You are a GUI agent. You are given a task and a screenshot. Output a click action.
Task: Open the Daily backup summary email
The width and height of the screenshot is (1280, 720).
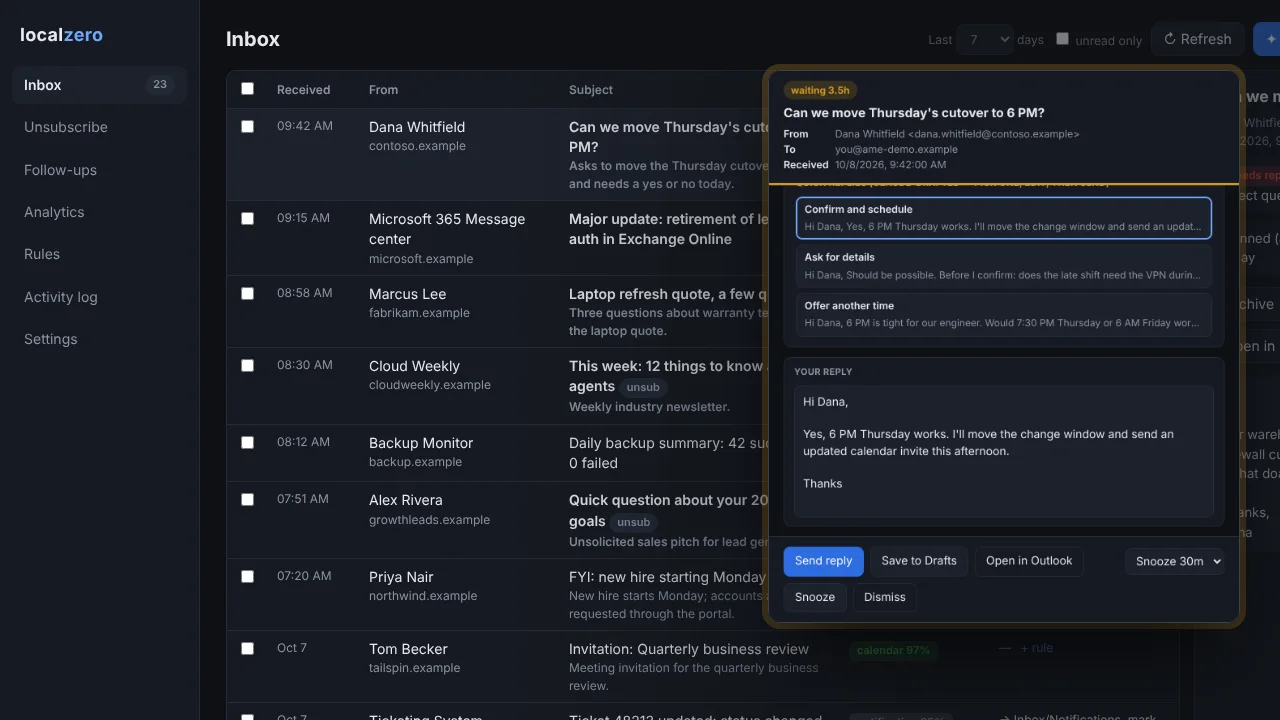pos(668,453)
